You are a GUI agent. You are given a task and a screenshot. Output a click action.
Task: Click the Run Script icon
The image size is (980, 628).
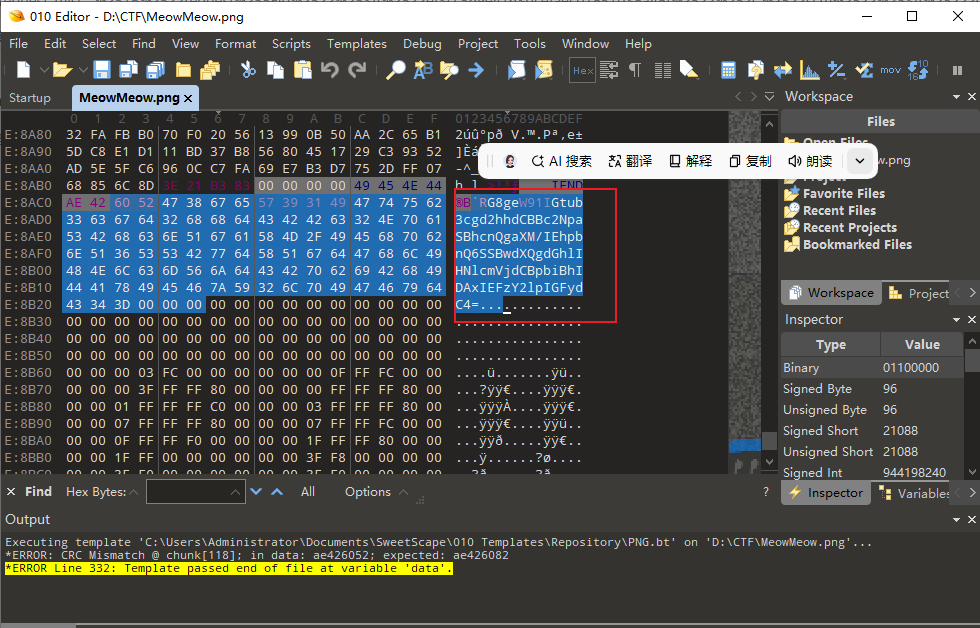coord(516,70)
